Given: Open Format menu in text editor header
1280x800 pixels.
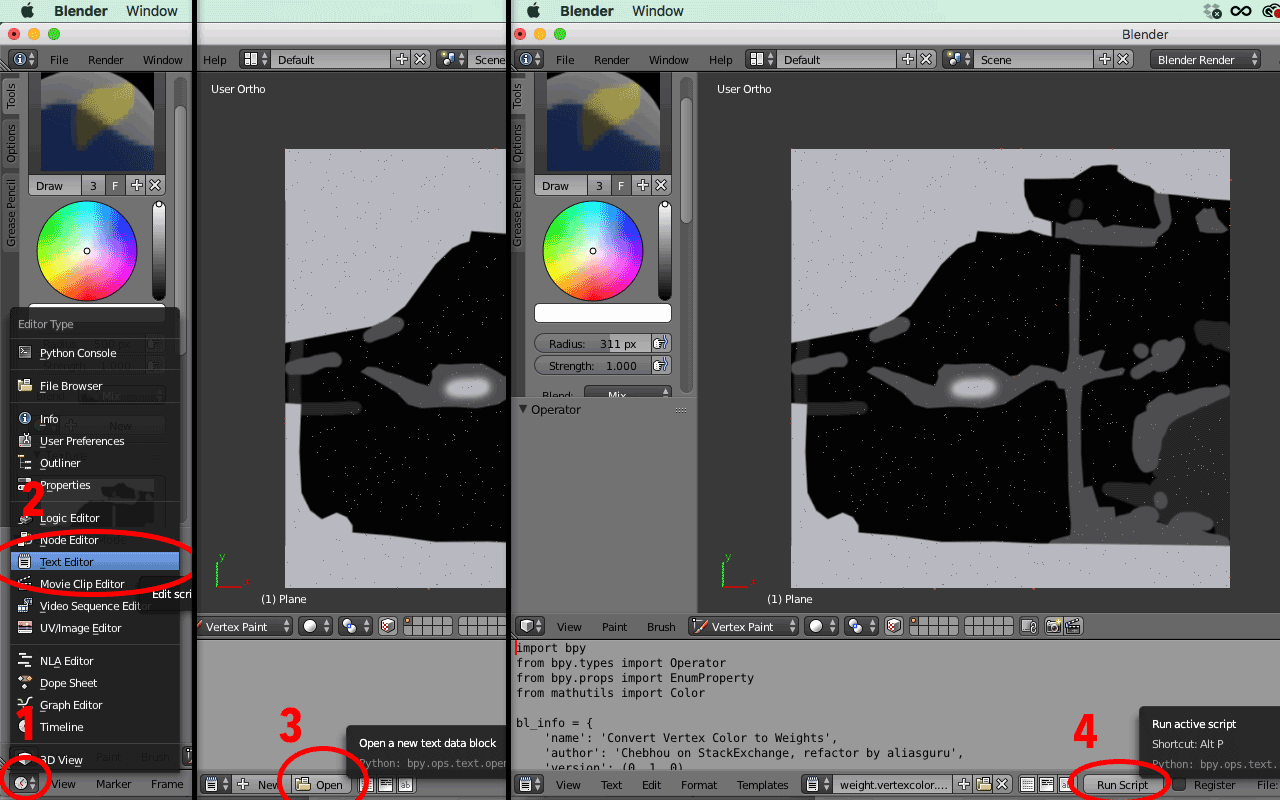Looking at the screenshot, I should pyautogui.click(x=699, y=785).
